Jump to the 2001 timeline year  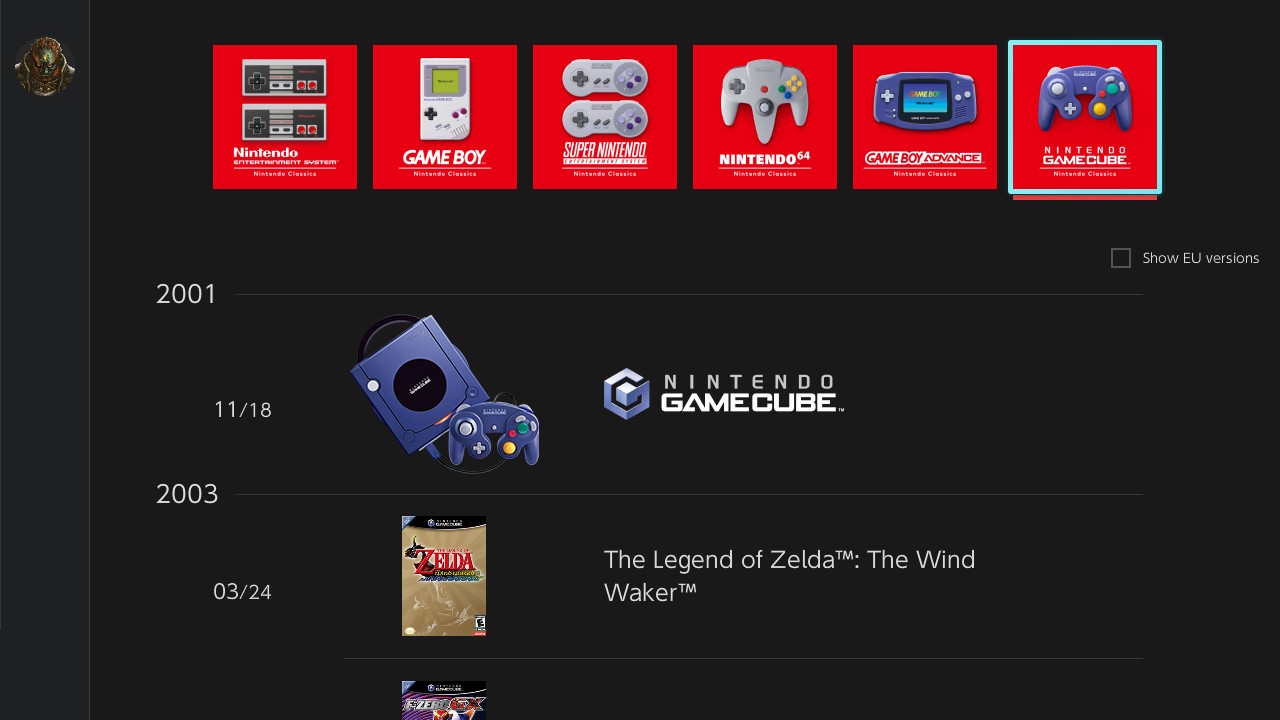click(187, 294)
